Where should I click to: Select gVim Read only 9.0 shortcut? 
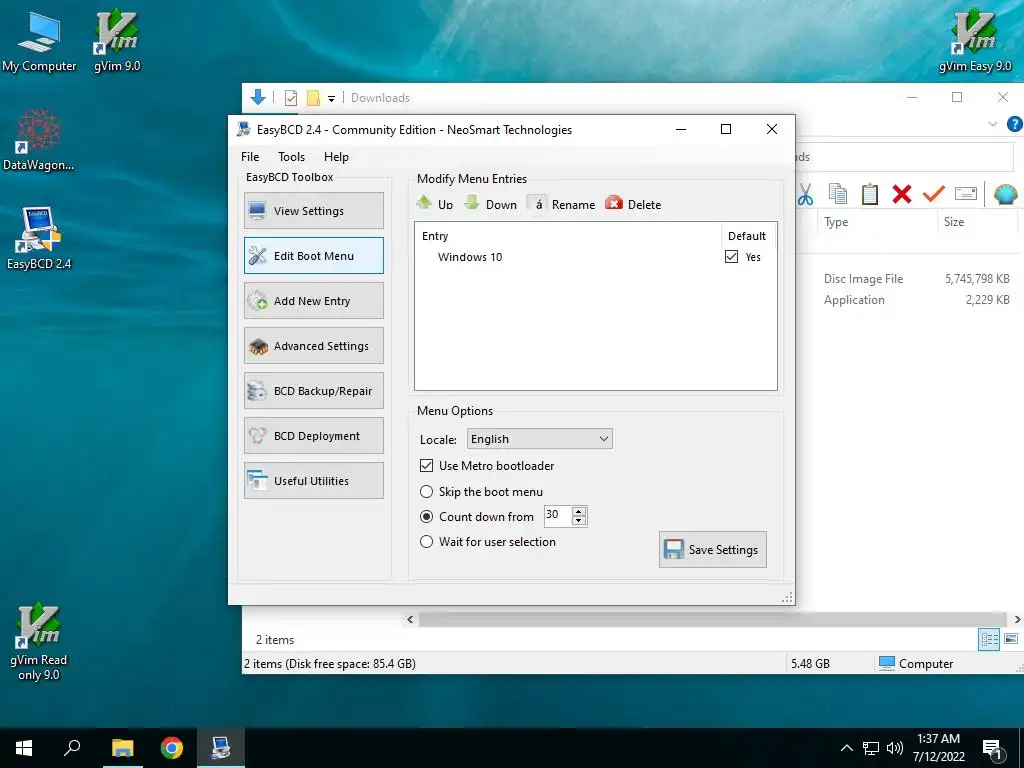(39, 642)
